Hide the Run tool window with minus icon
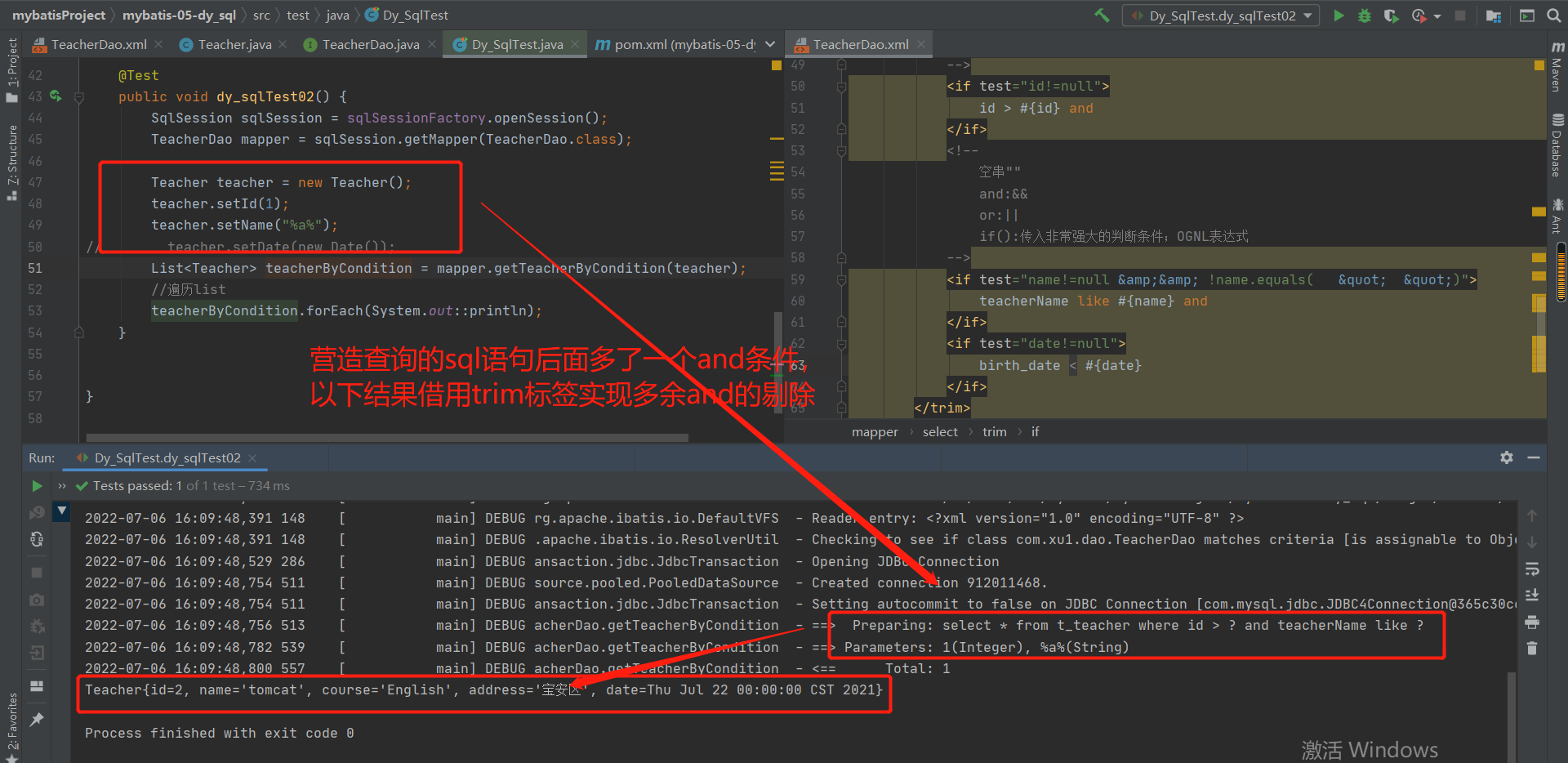The width and height of the screenshot is (1568, 763). (x=1534, y=457)
